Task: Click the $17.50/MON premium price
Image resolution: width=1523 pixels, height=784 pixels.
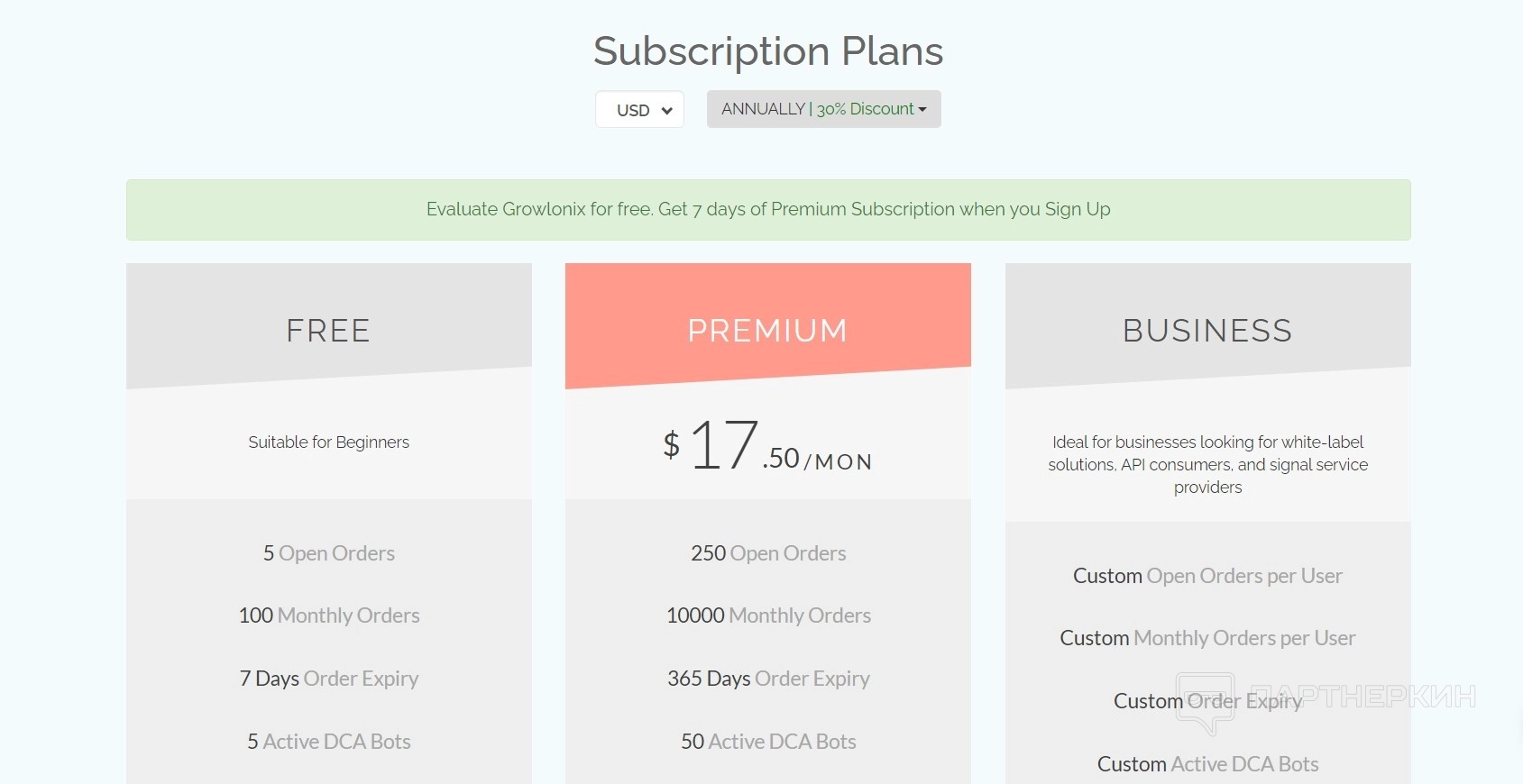Action: (x=767, y=447)
